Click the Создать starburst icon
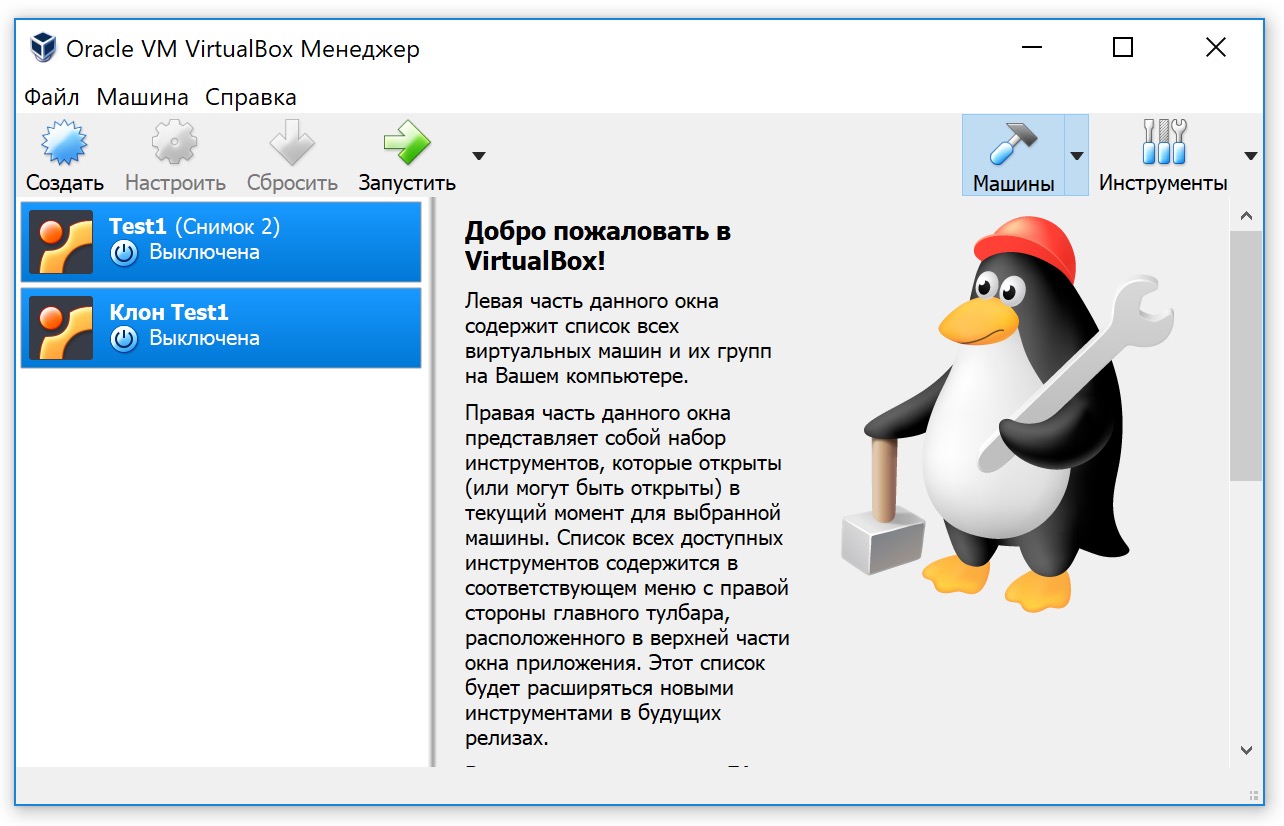This screenshot has width=1284, height=826. [64, 144]
